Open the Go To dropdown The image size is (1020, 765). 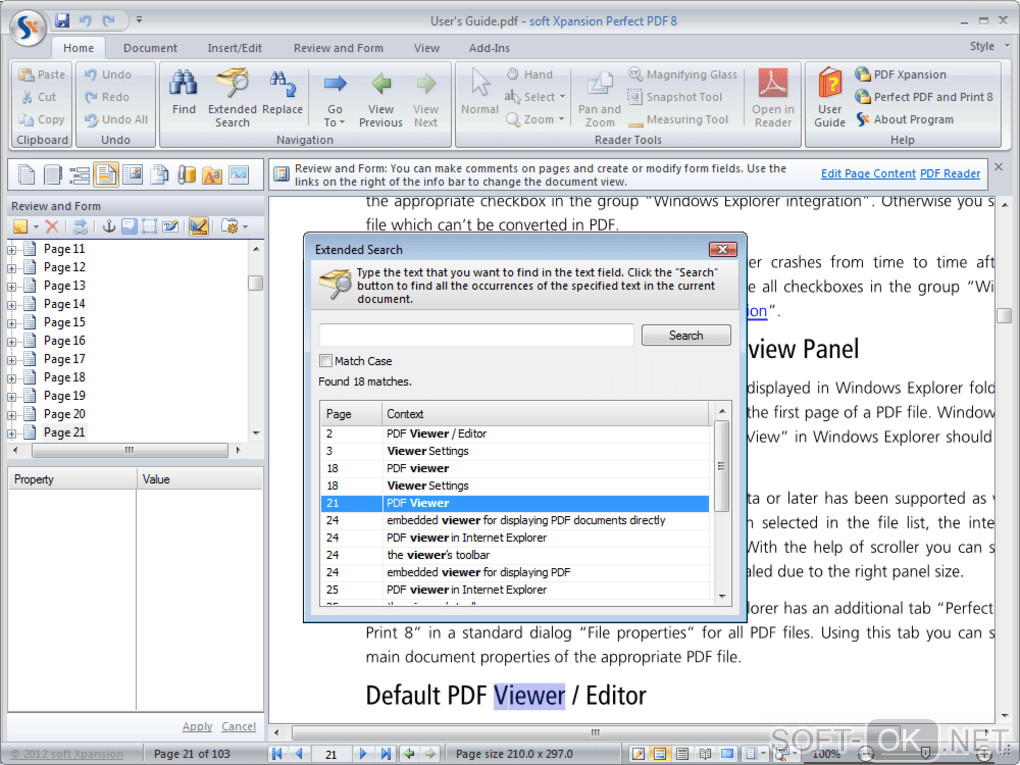[334, 116]
